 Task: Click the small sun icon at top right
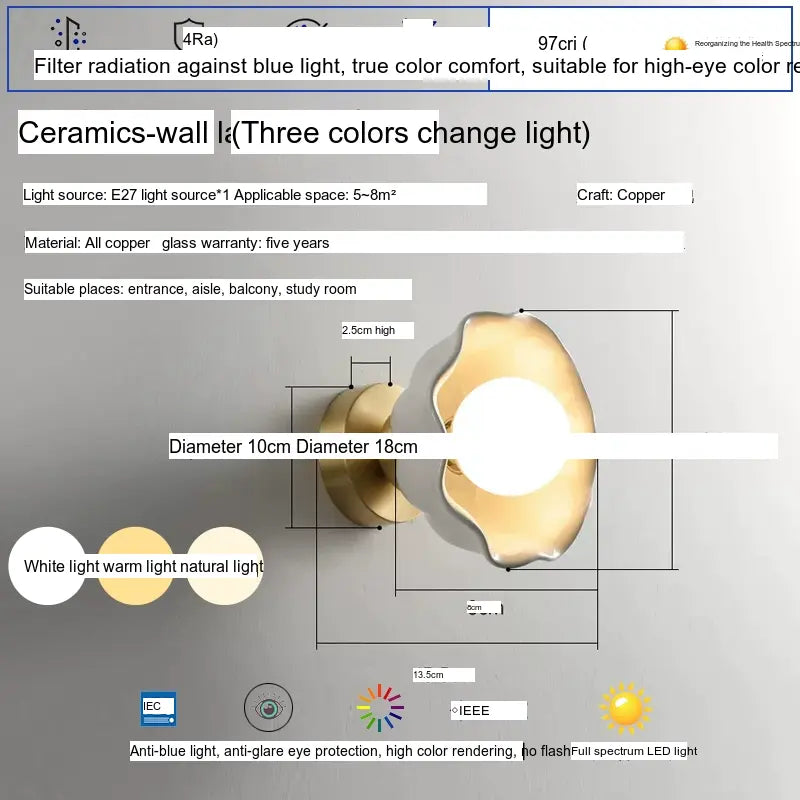(676, 44)
